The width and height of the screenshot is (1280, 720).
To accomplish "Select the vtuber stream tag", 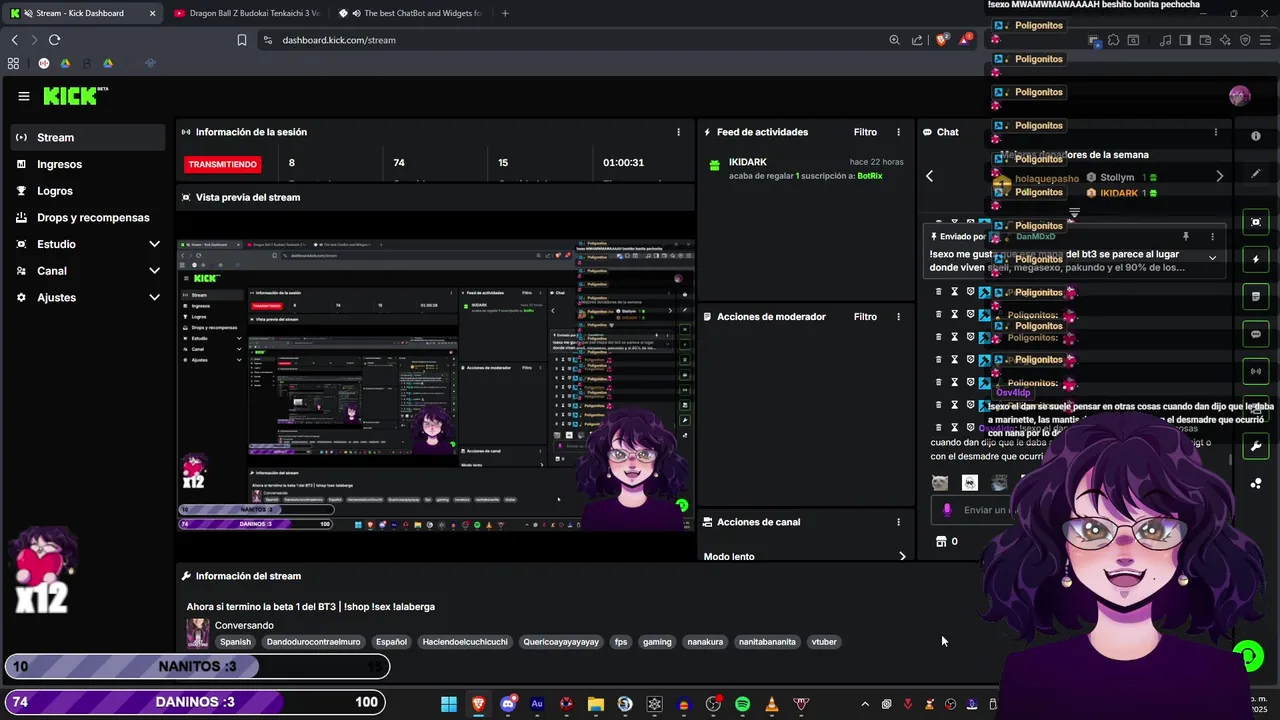I will (x=824, y=642).
